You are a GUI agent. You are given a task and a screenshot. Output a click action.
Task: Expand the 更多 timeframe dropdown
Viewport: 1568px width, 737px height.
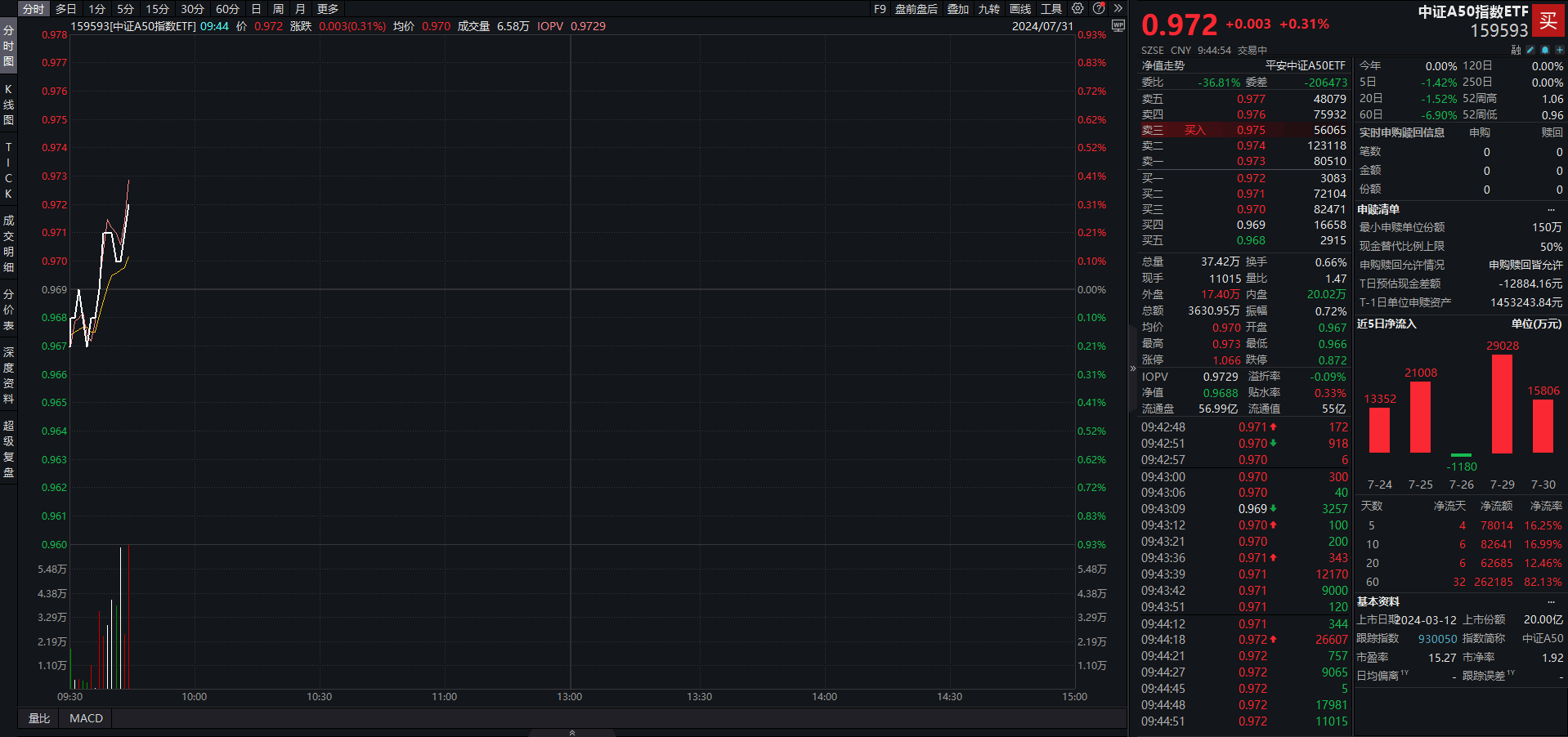[328, 9]
